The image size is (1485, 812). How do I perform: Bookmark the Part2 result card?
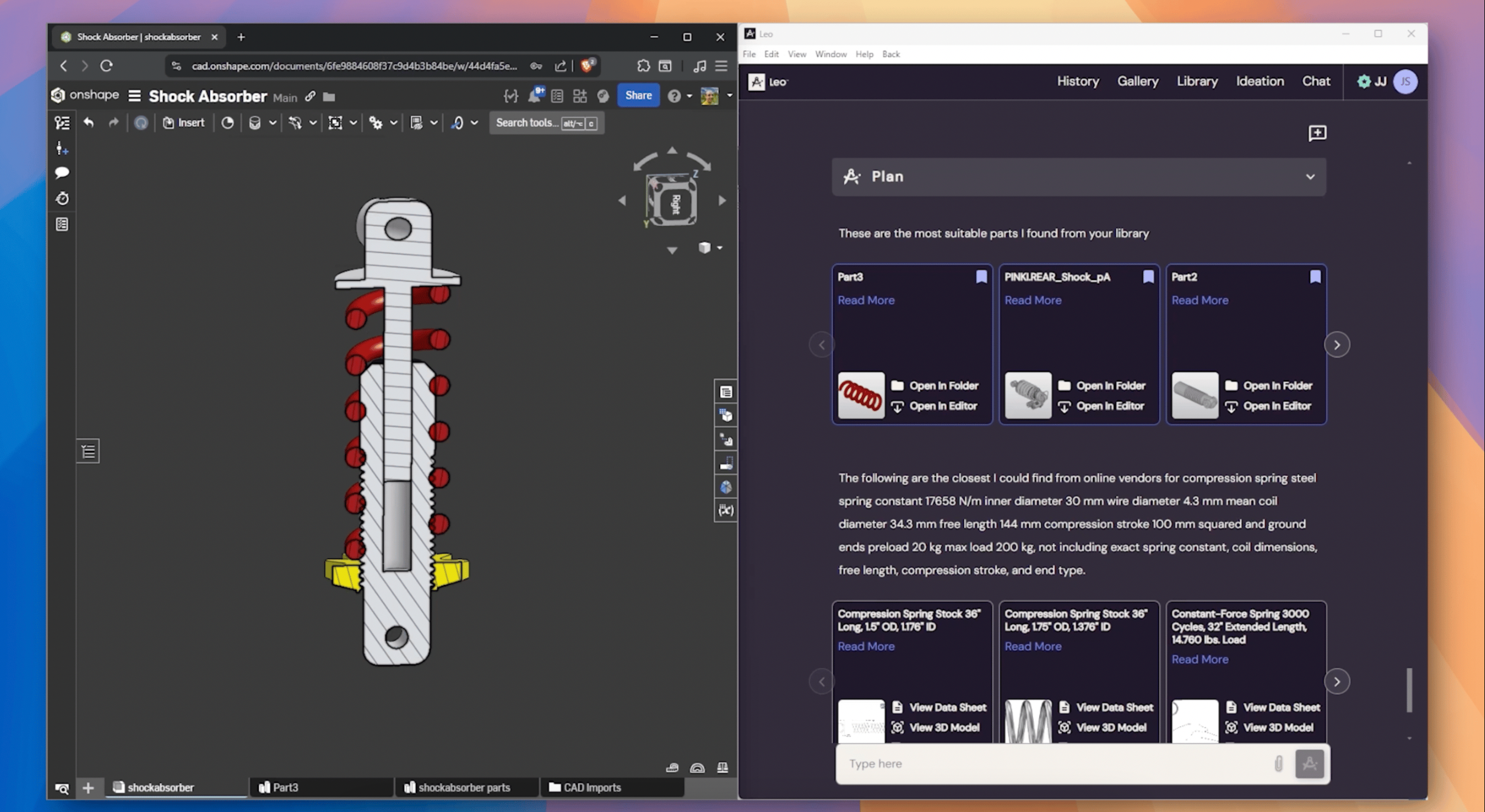click(1315, 277)
